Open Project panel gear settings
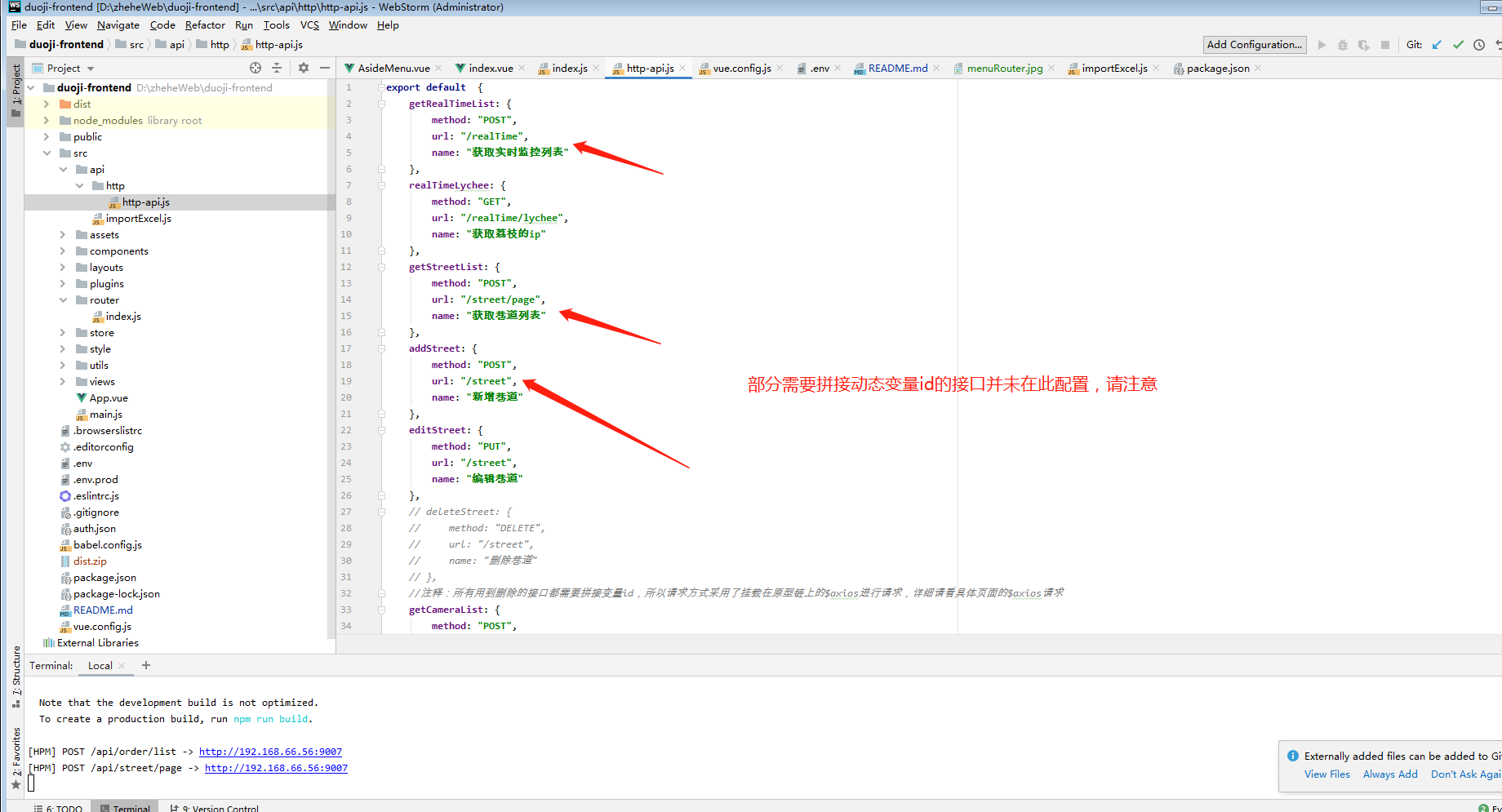The height and width of the screenshot is (812, 1502). (x=304, y=68)
